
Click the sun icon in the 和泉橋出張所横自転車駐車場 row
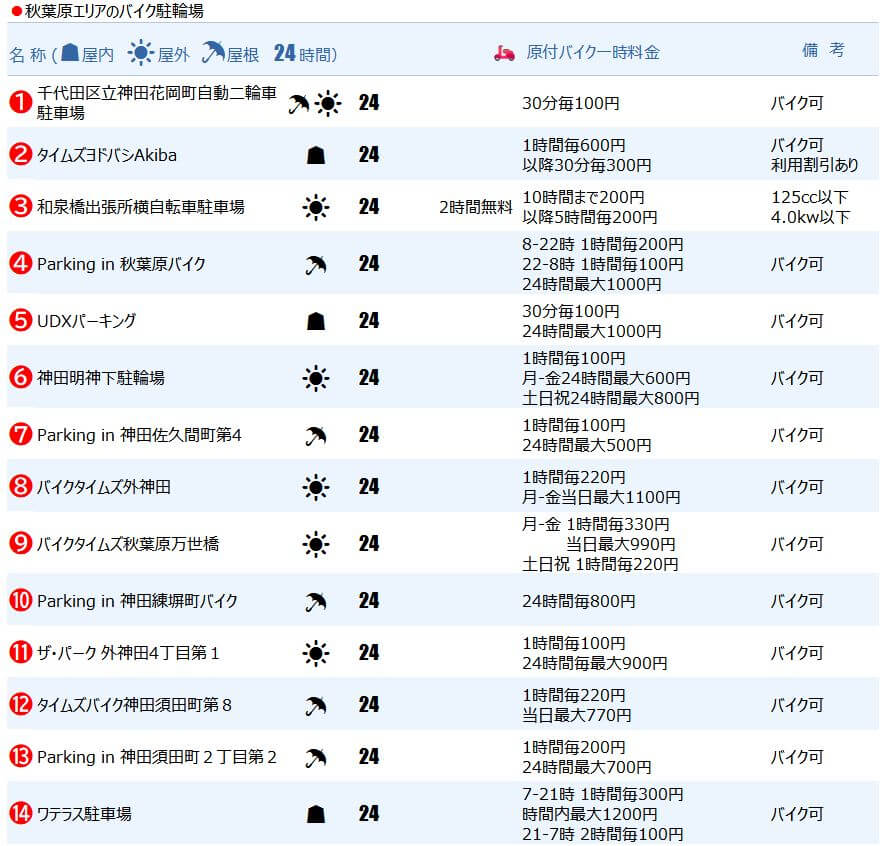[316, 207]
